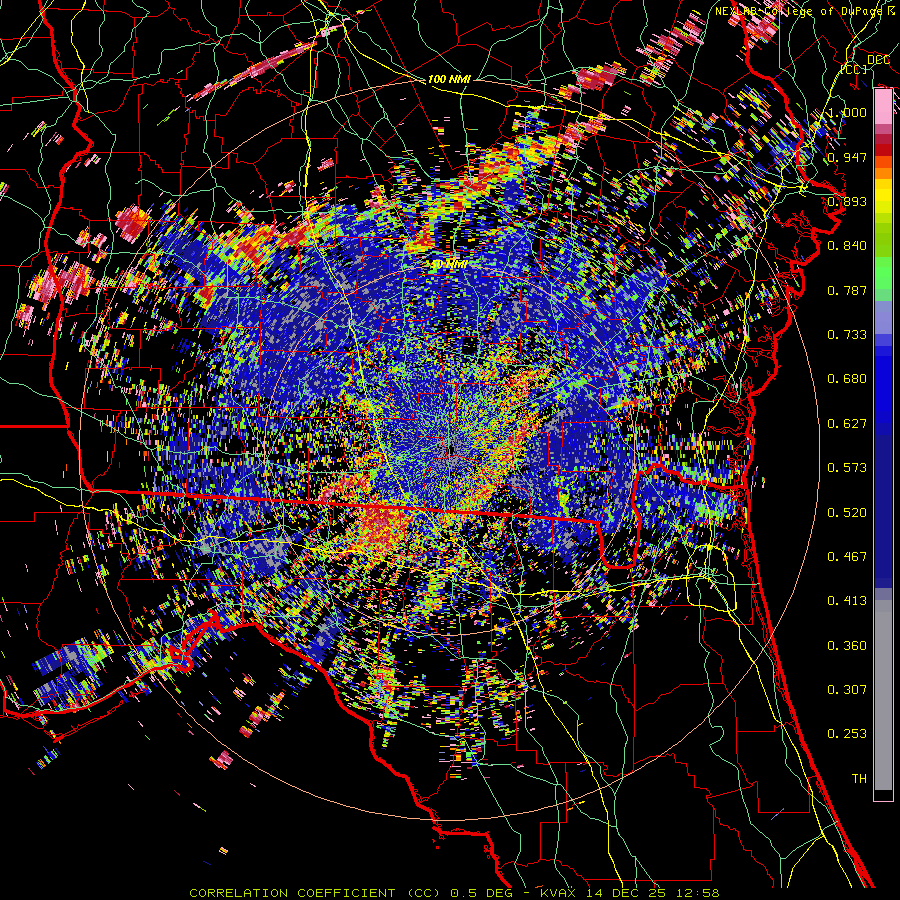
Task: Click the 0.467 legend value
Action: (847, 557)
